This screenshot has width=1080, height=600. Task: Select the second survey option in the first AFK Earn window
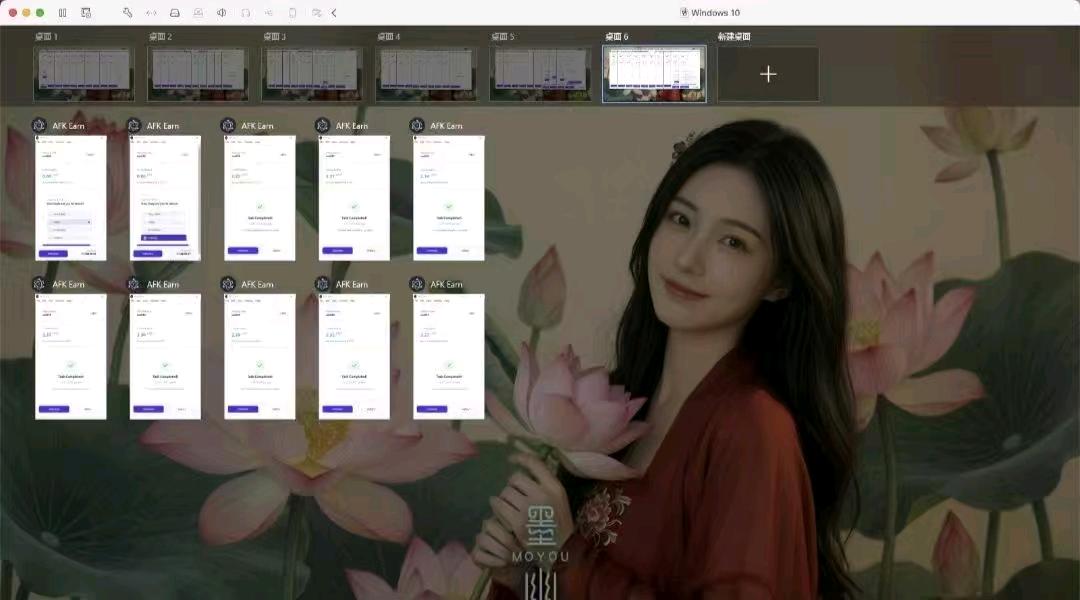click(70, 222)
